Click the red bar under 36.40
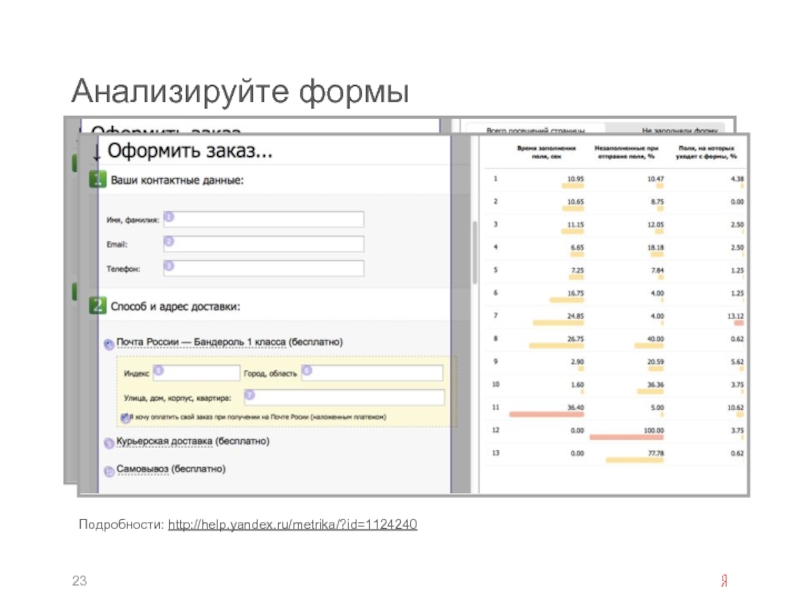The image size is (800, 600). click(546, 414)
